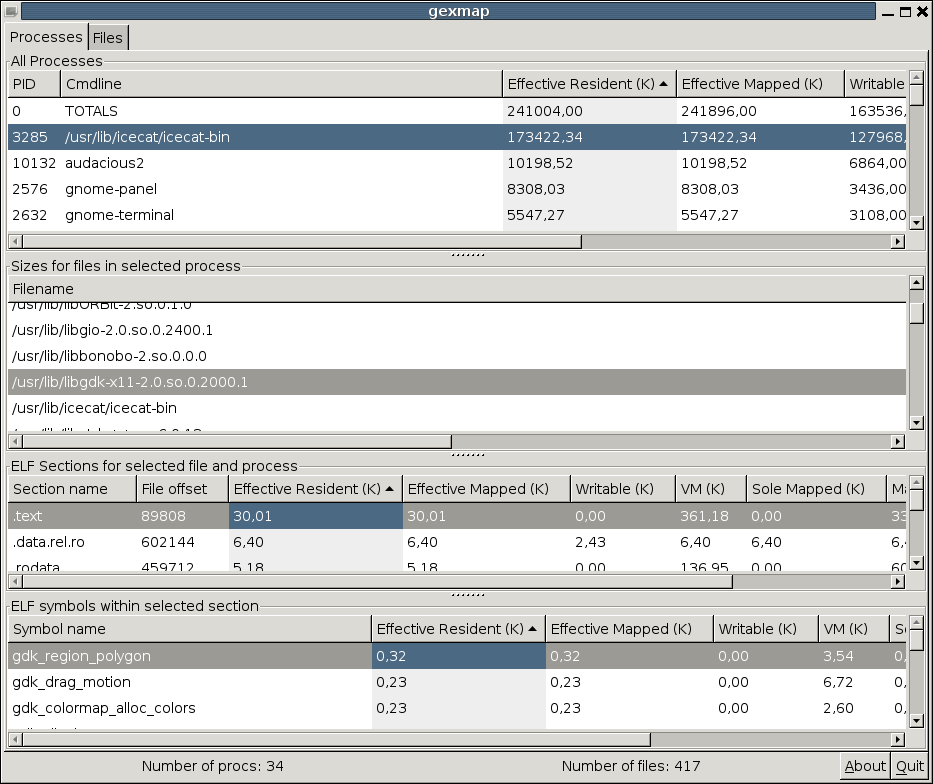933x784 pixels.
Task: Open the window menu icon in title bar
Action: (11, 11)
